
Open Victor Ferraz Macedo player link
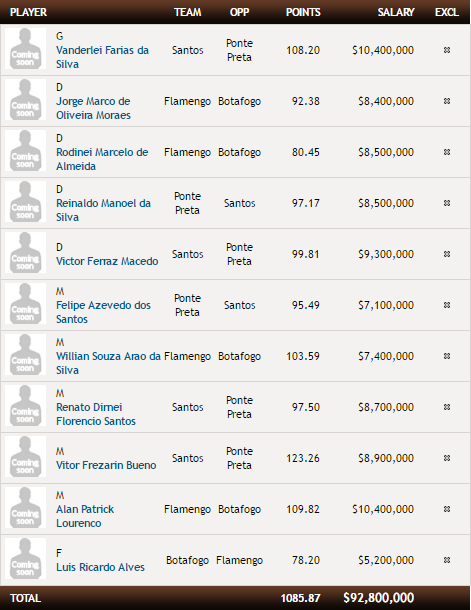107,261
